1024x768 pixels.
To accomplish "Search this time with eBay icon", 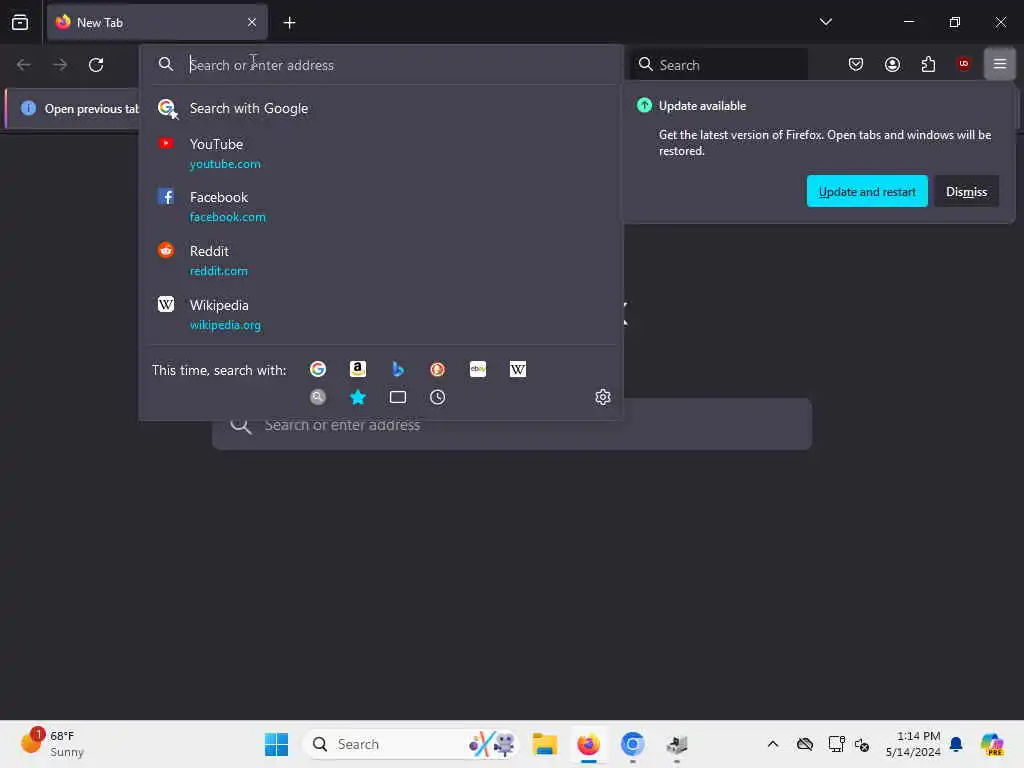I will [478, 370].
